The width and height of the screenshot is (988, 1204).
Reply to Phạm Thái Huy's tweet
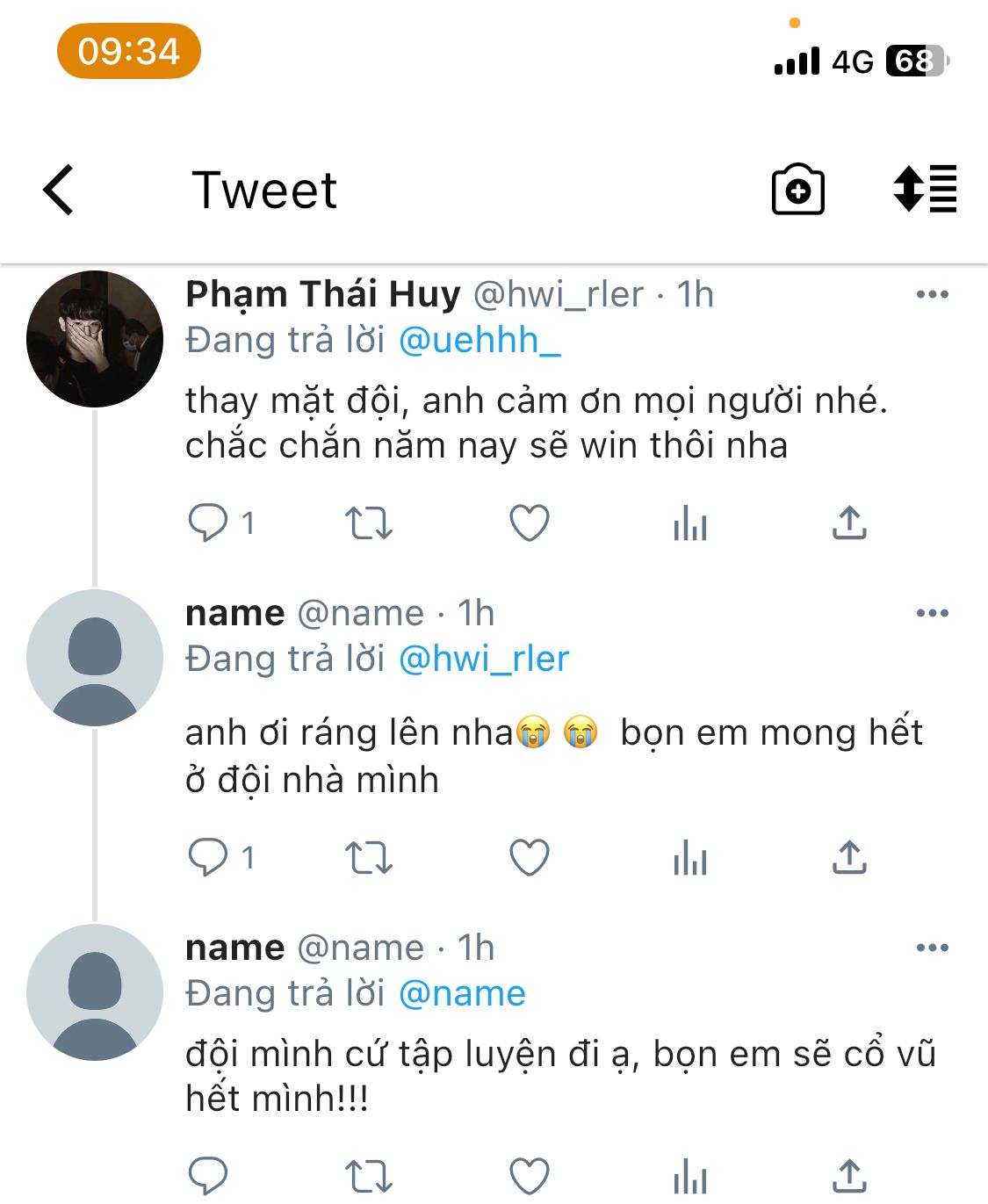(208, 523)
